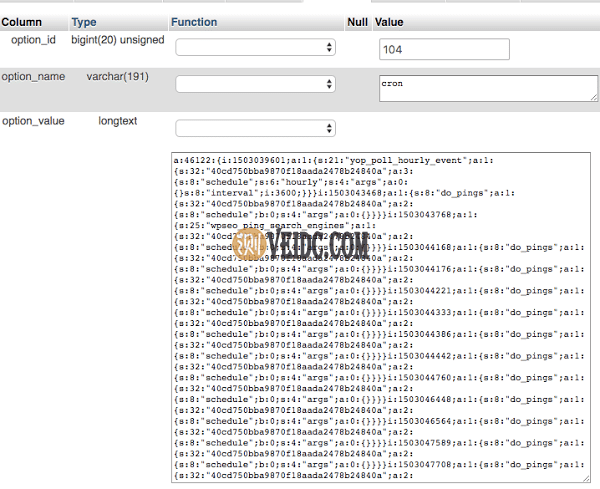Click the option_id column name

(33, 40)
